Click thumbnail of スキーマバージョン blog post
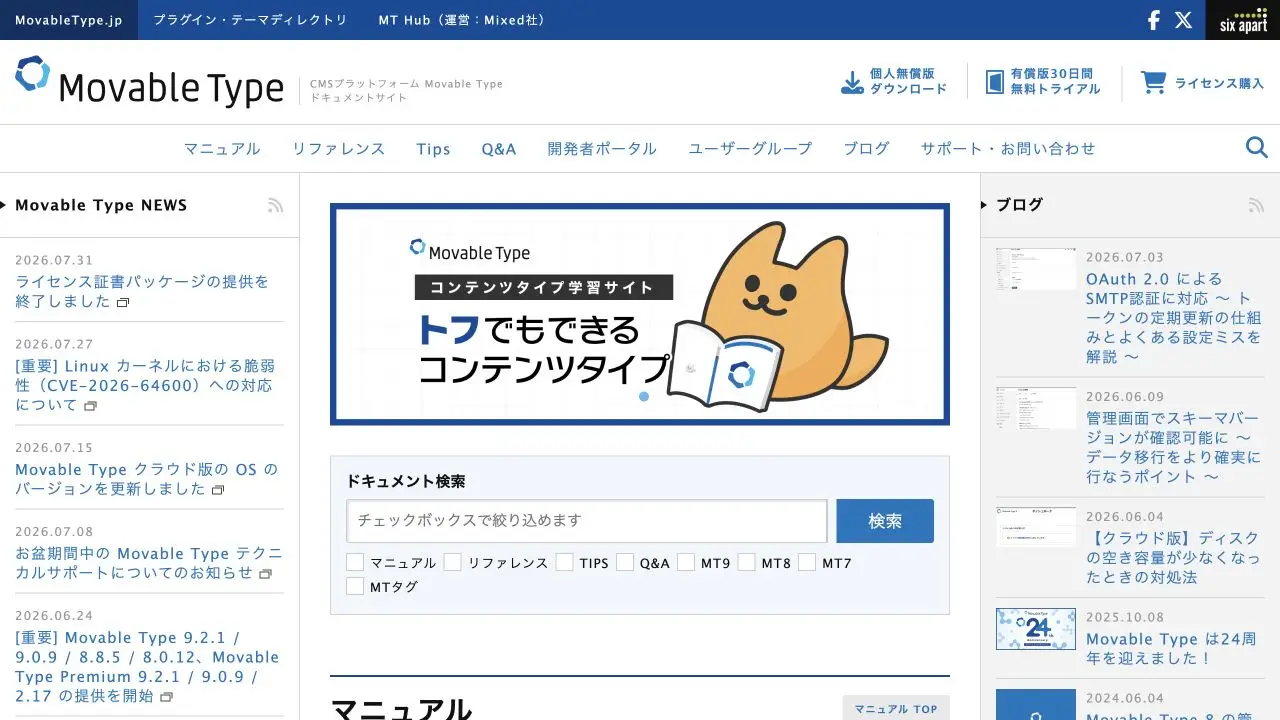Viewport: 1280px width, 720px height. point(1036,408)
